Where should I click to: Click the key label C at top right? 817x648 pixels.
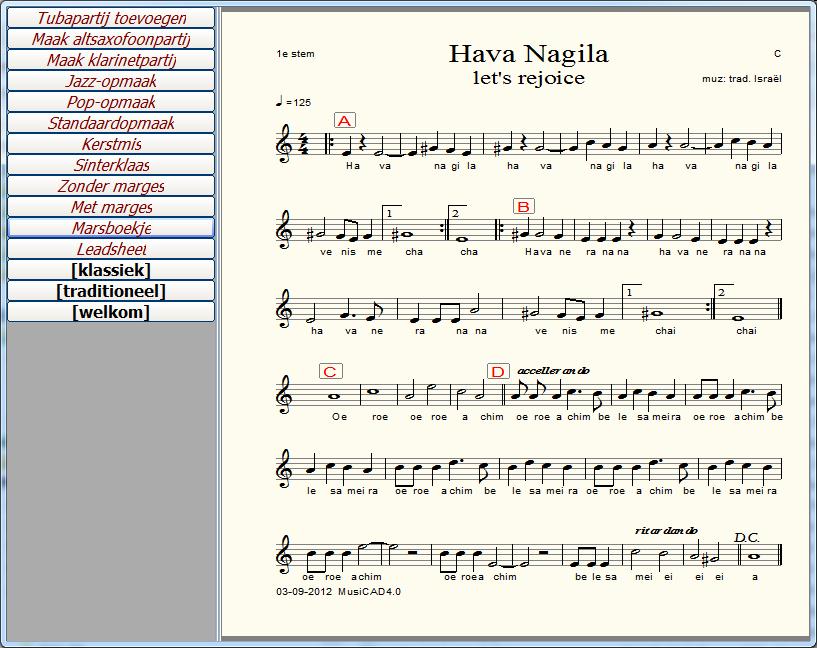coord(777,54)
